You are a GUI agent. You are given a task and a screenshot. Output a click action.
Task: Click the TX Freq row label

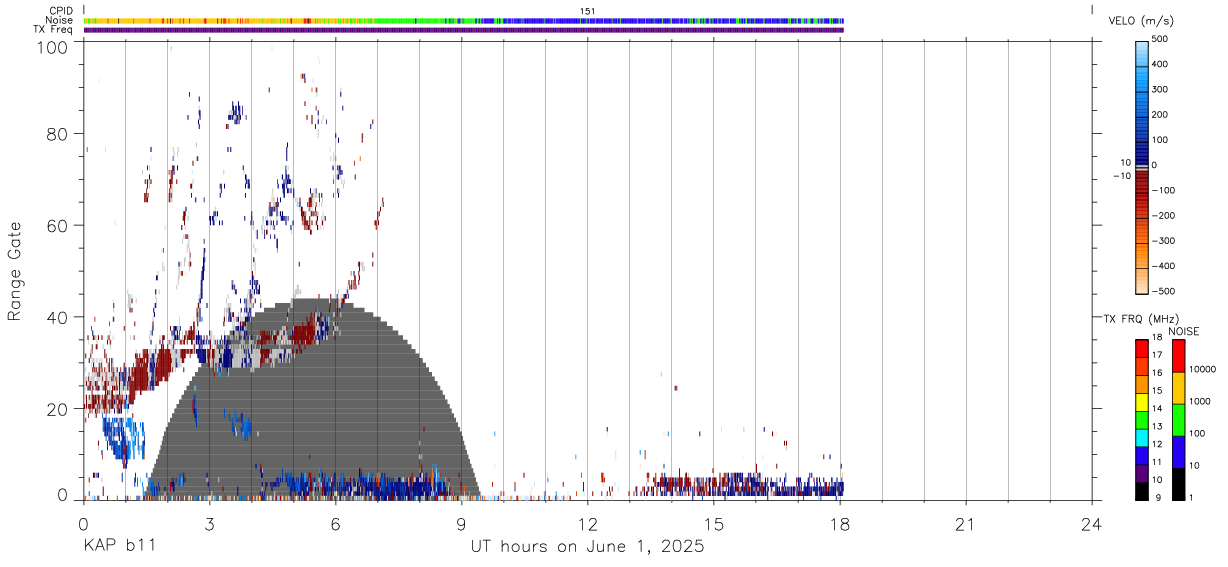pyautogui.click(x=54, y=29)
